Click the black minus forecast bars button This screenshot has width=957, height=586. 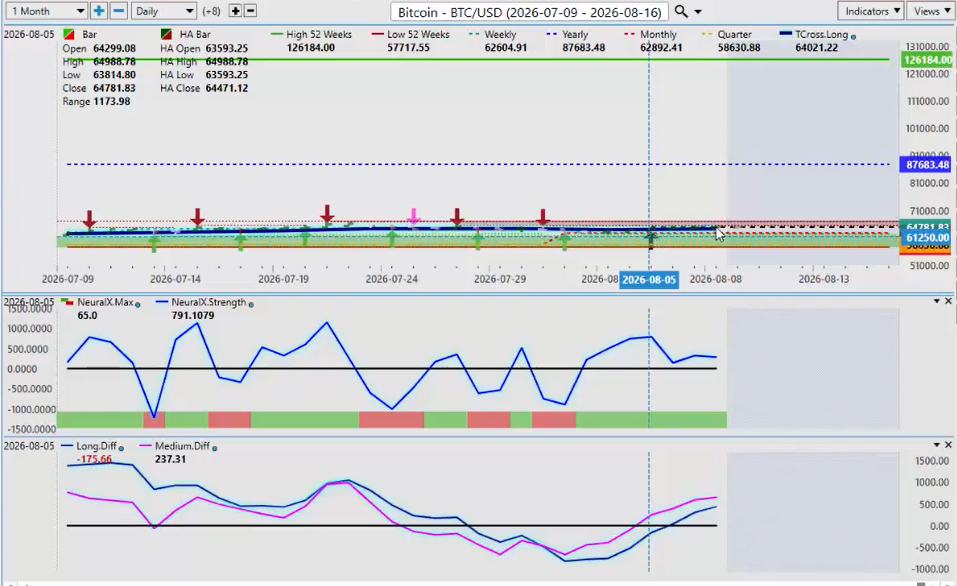pos(250,11)
